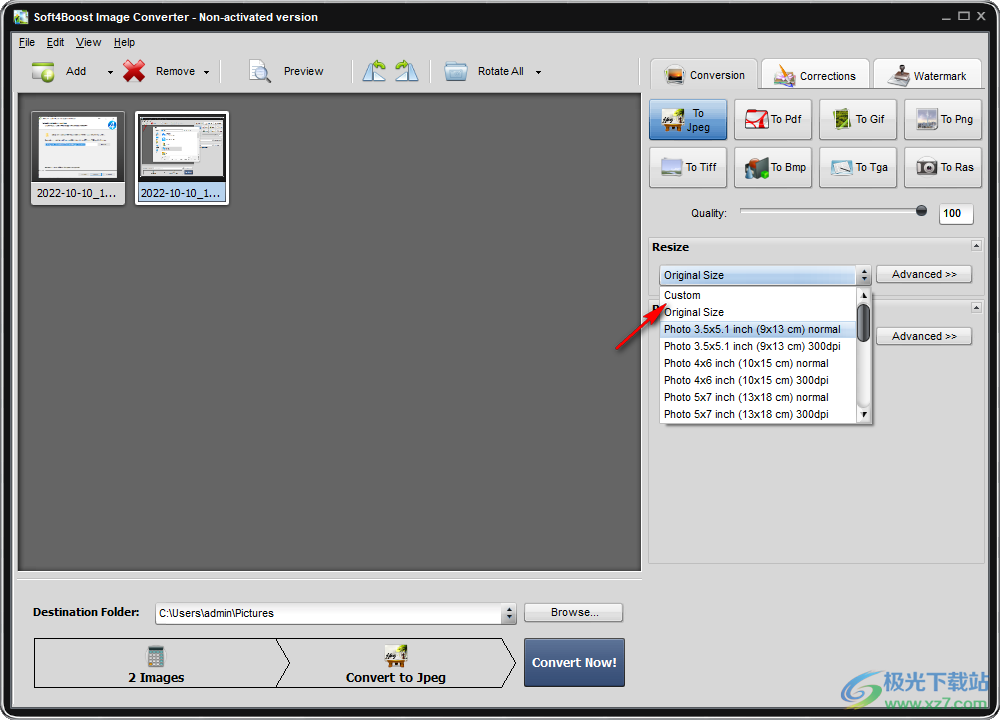Switch to the Watermark tab
Viewport: 1000px width, 720px height.
[928, 76]
